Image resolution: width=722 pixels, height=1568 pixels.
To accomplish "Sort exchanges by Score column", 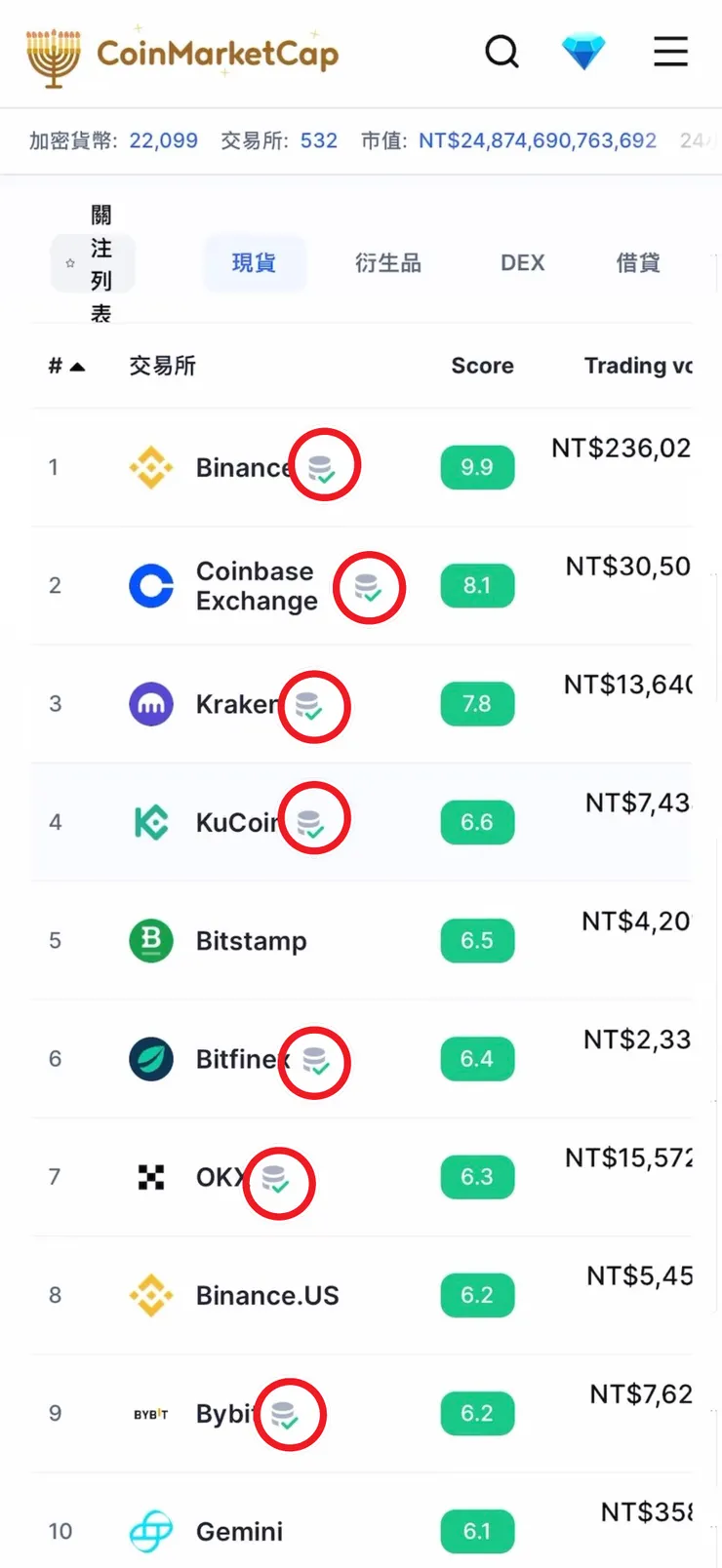I will click(x=482, y=366).
